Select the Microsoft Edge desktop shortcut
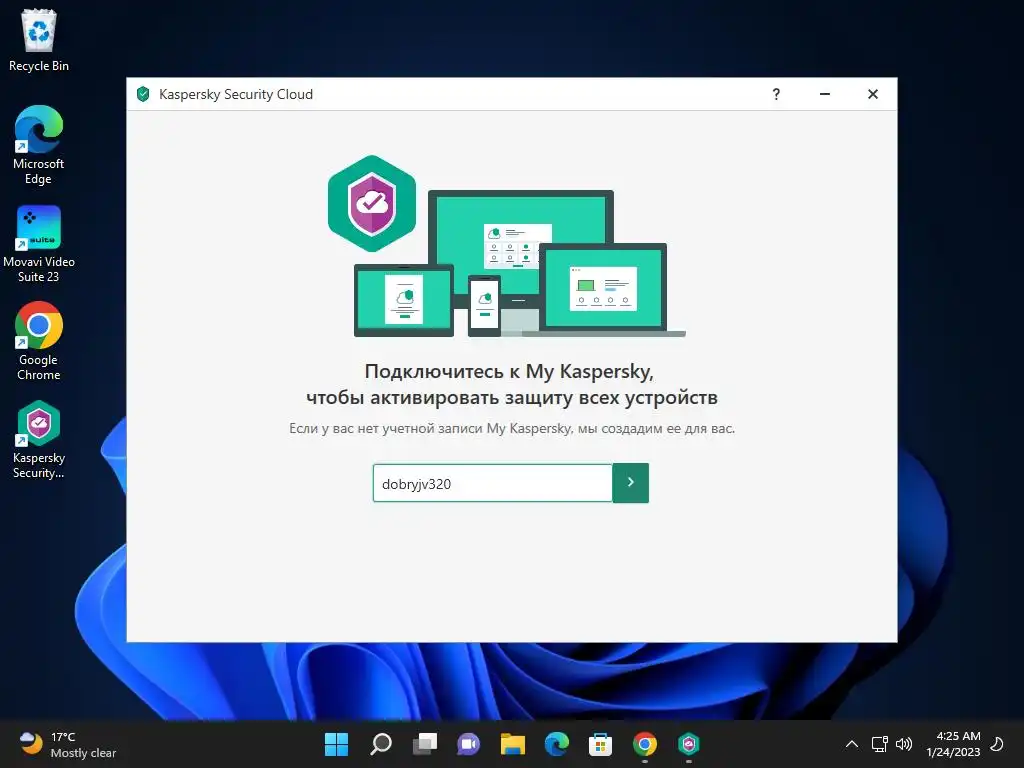The height and width of the screenshot is (768, 1024). click(39, 145)
